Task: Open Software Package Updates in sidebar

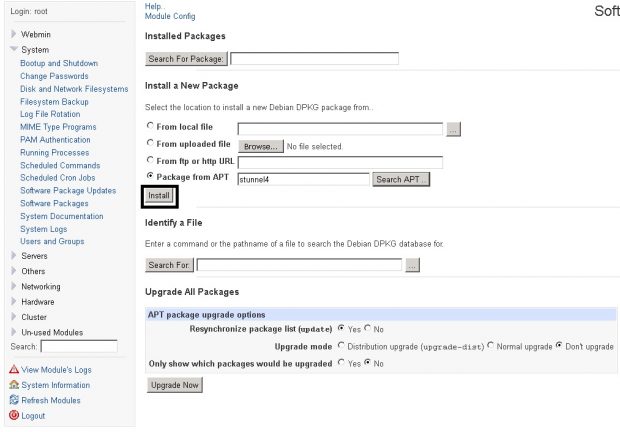Action: pyautogui.click(x=68, y=191)
